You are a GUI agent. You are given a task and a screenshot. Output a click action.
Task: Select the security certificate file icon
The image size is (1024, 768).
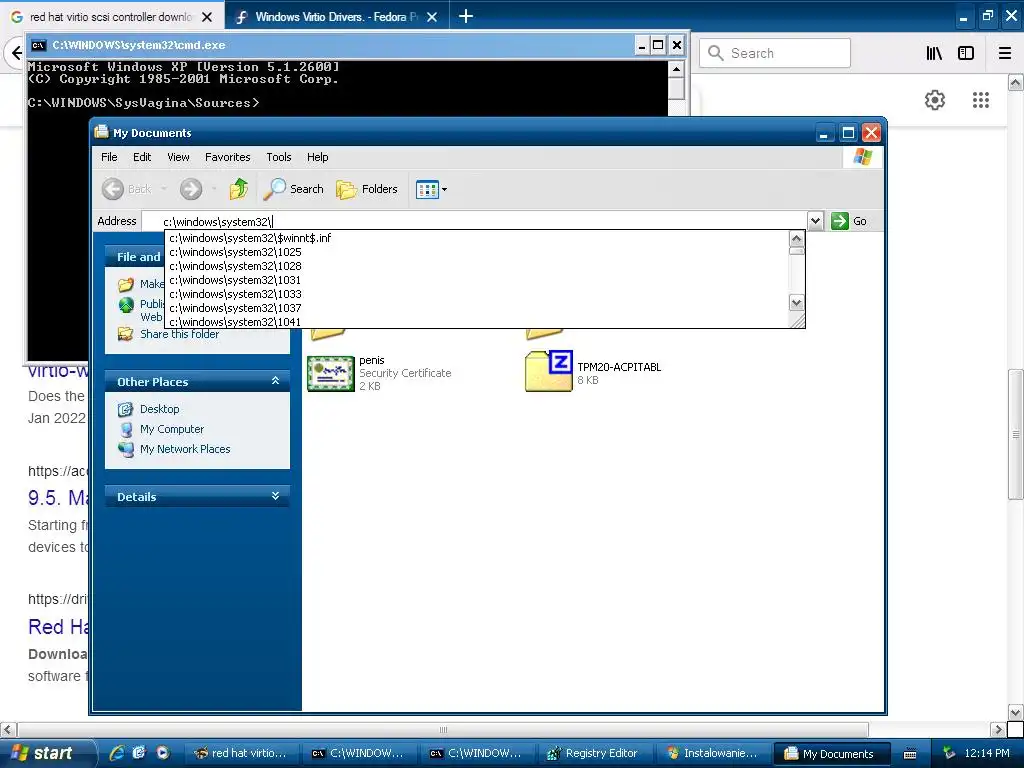pyautogui.click(x=330, y=374)
